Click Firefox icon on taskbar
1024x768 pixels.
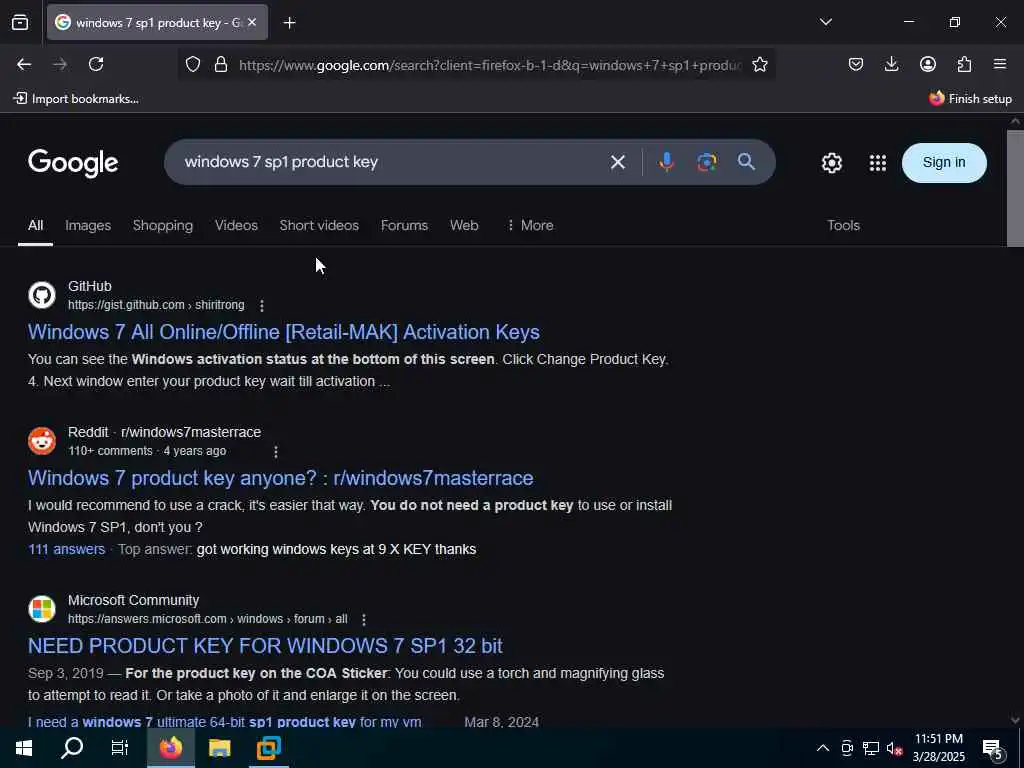(170, 748)
